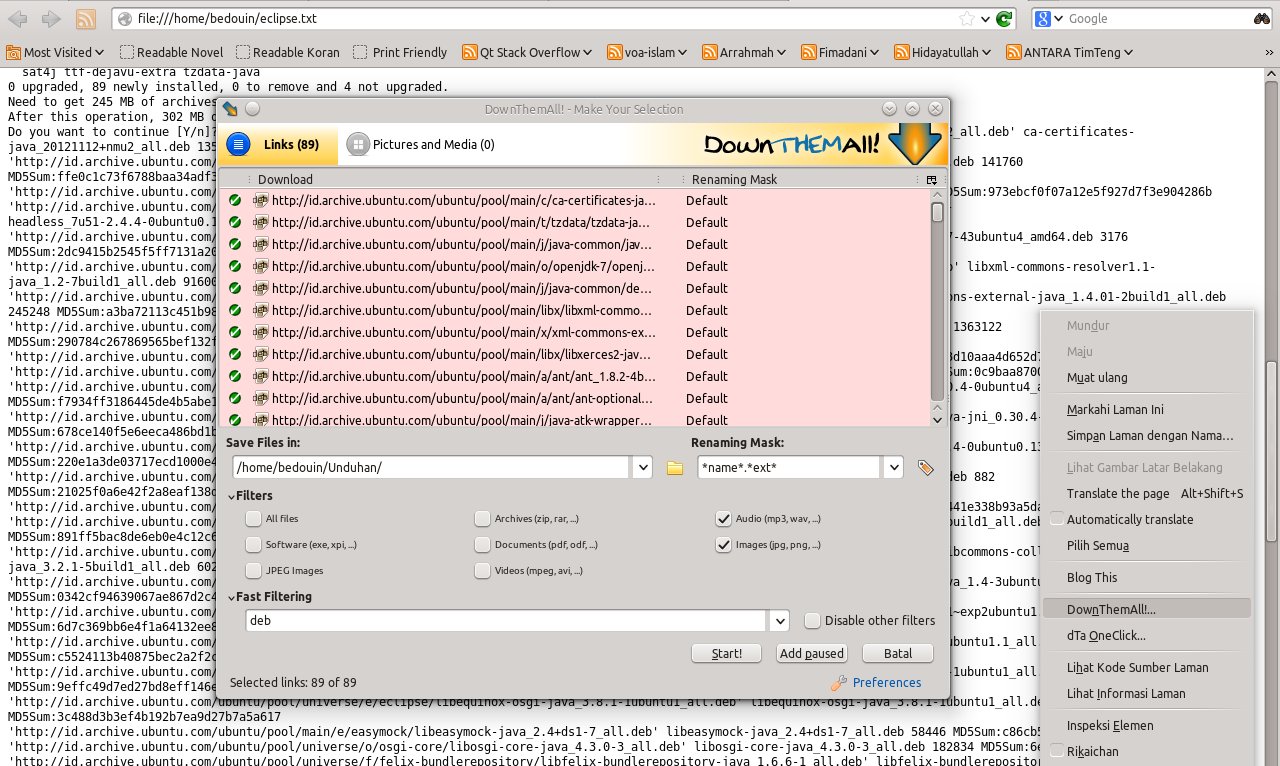Collapse the Filters section
The width and height of the screenshot is (1280, 766).
[x=231, y=496]
